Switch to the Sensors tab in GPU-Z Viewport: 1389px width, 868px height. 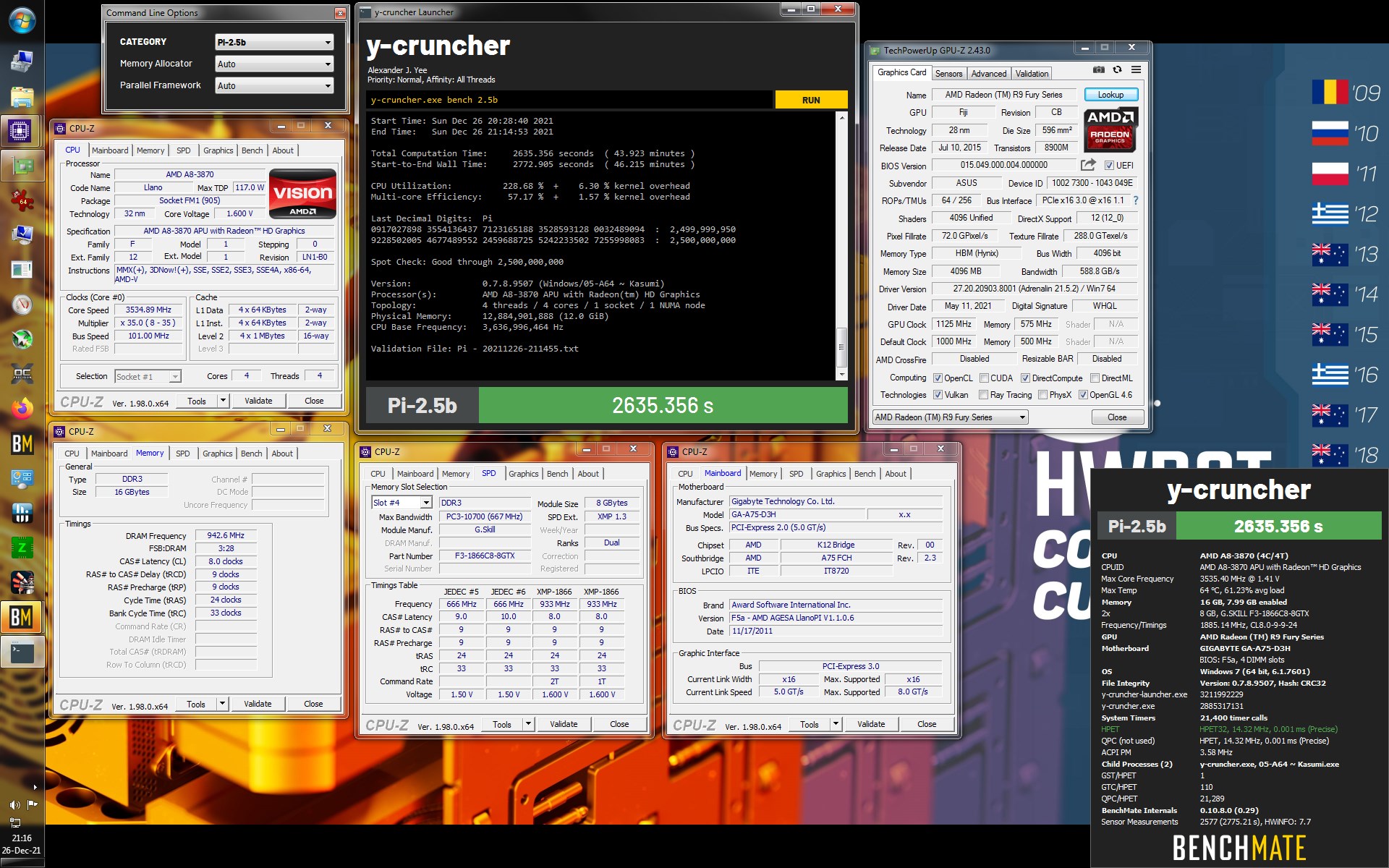pyautogui.click(x=948, y=74)
